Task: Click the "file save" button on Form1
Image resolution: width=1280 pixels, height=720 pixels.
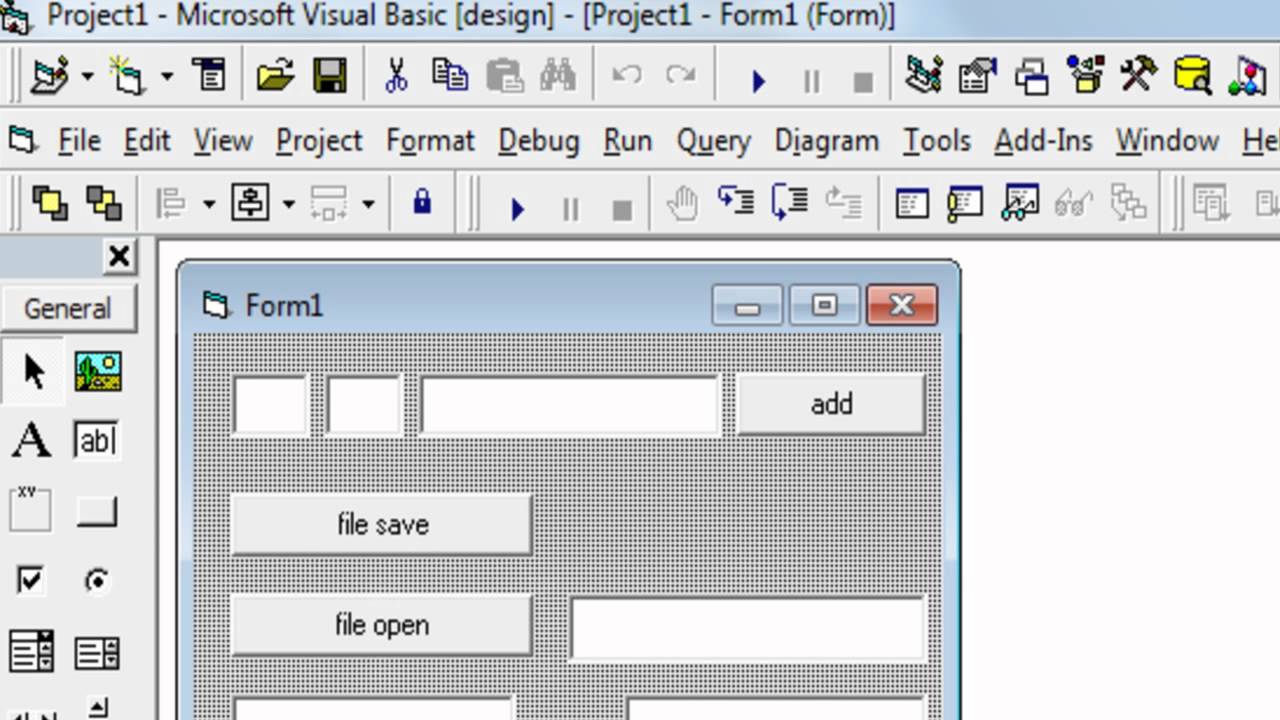Action: click(x=382, y=524)
